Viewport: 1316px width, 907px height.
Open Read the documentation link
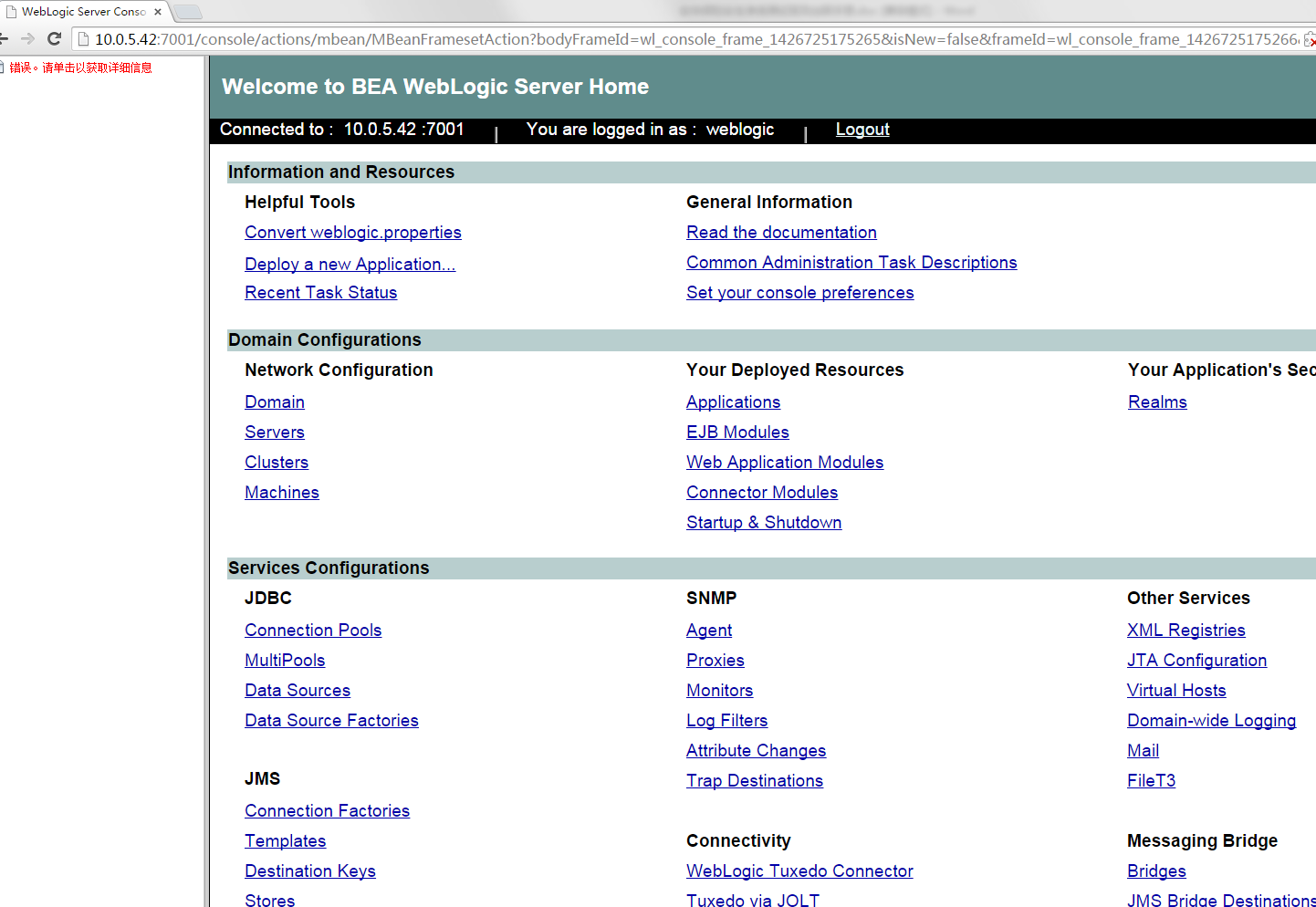781,232
